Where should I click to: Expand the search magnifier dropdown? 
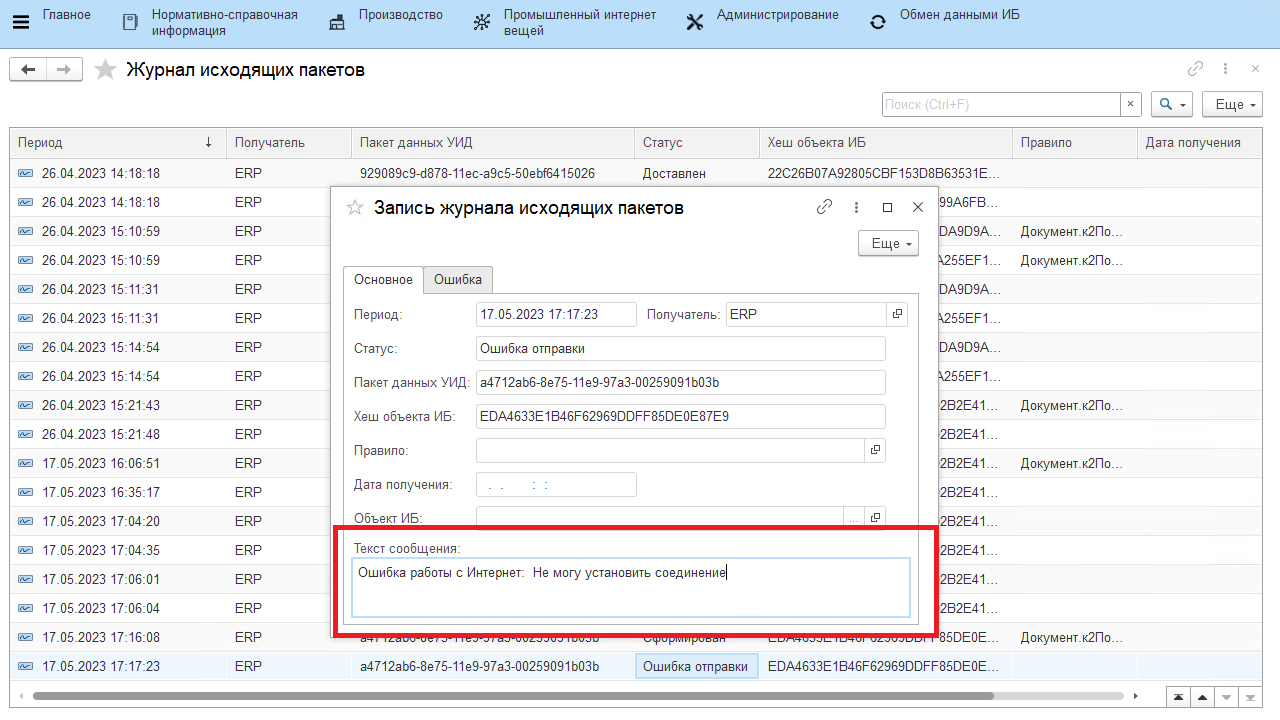(x=1172, y=104)
